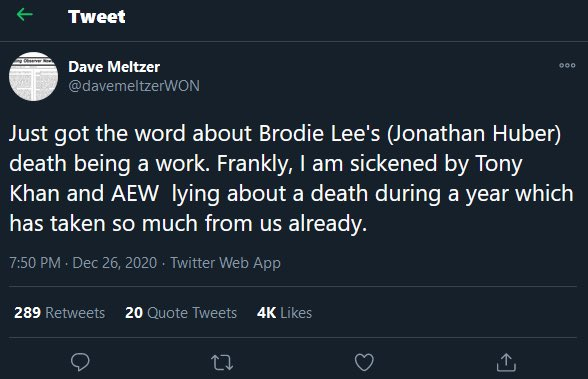
Task: Select the Tweet header title
Action: click(97, 16)
